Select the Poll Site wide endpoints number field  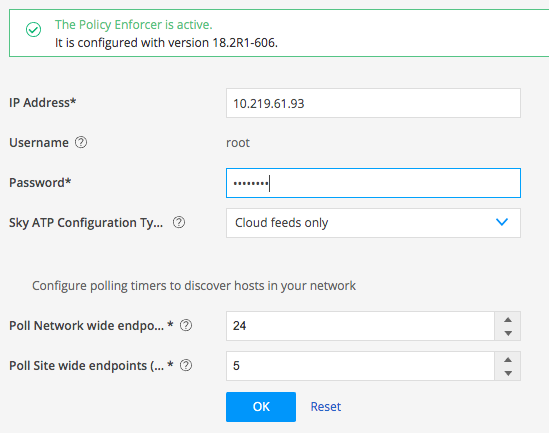360,366
